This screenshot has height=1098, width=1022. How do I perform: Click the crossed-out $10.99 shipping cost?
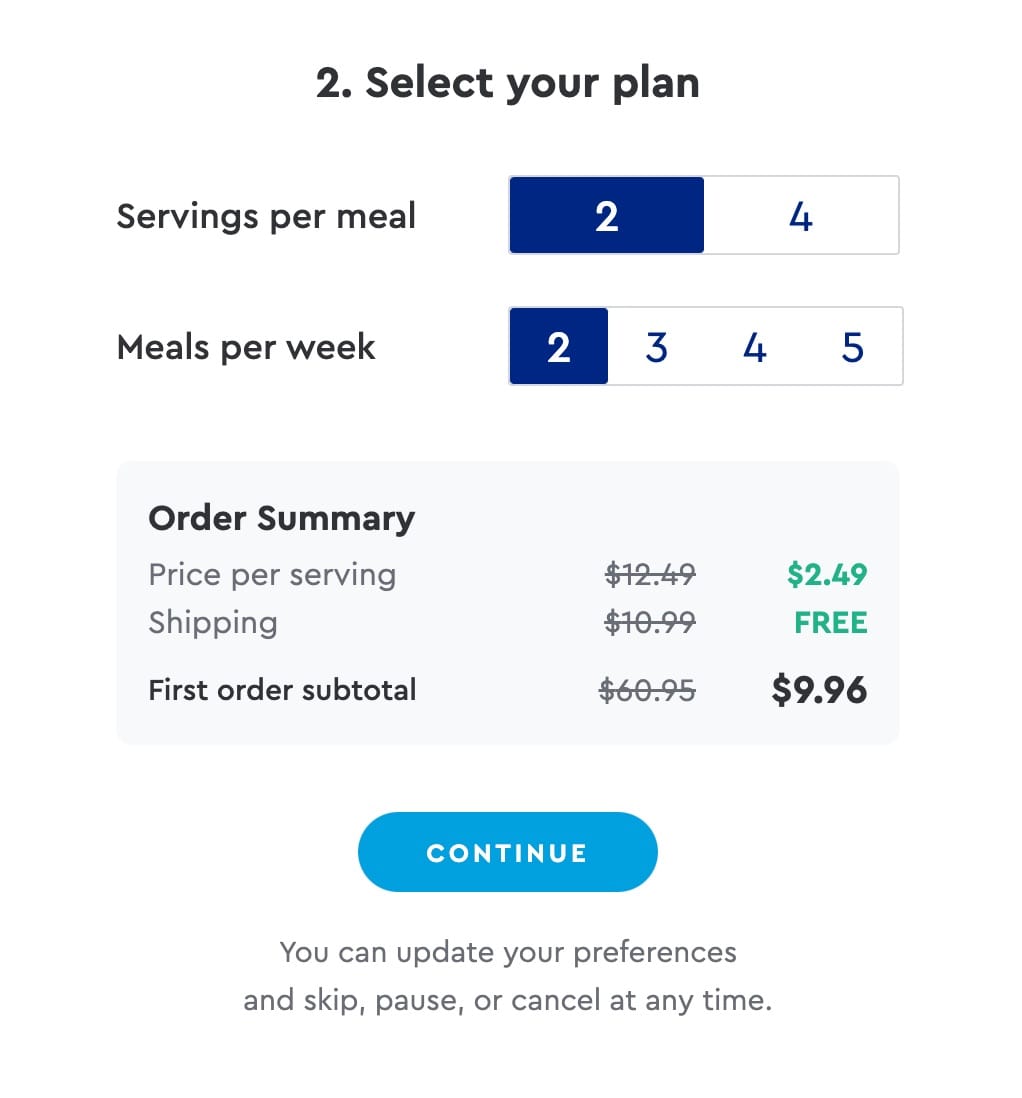click(650, 622)
